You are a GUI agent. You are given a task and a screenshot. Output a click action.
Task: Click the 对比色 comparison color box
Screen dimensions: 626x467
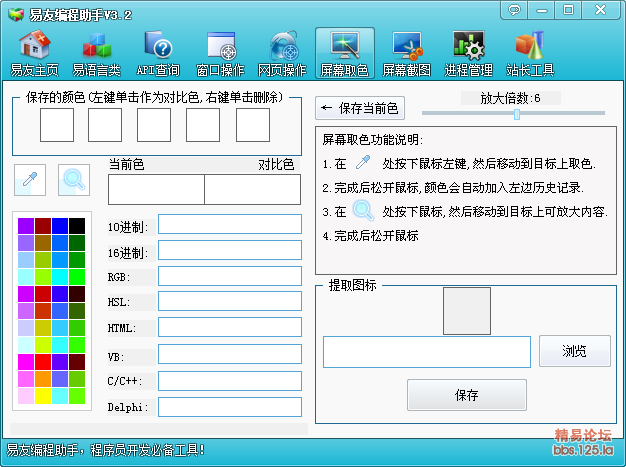253,189
